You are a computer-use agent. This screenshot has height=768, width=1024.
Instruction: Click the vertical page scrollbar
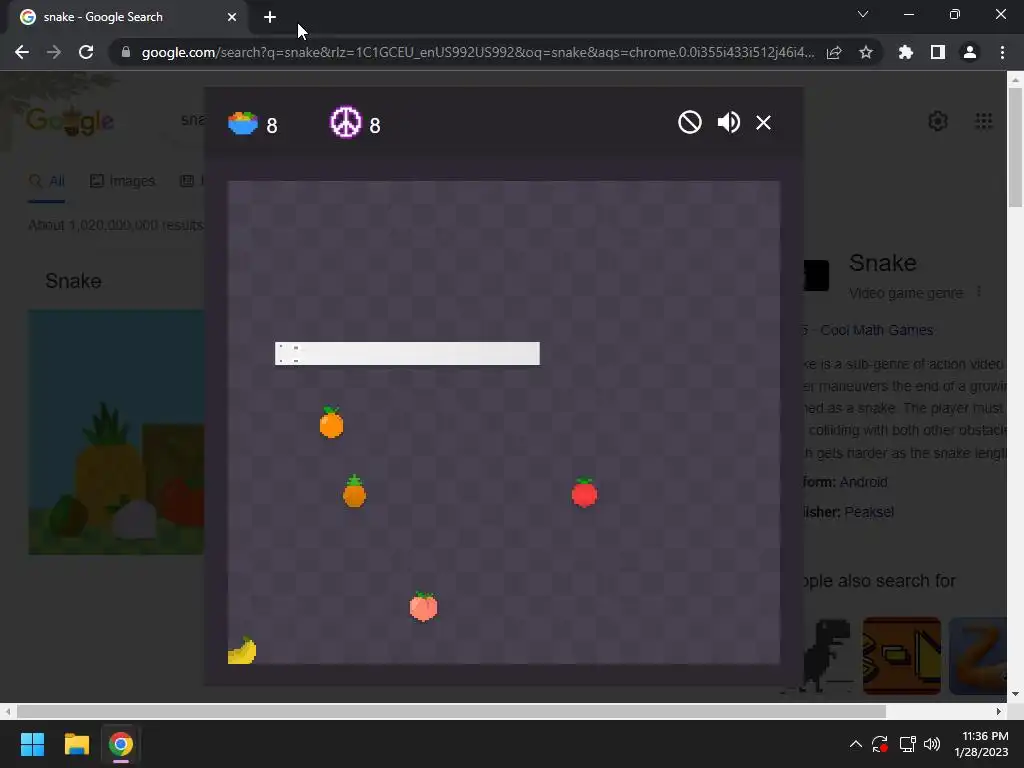pyautogui.click(x=1015, y=147)
